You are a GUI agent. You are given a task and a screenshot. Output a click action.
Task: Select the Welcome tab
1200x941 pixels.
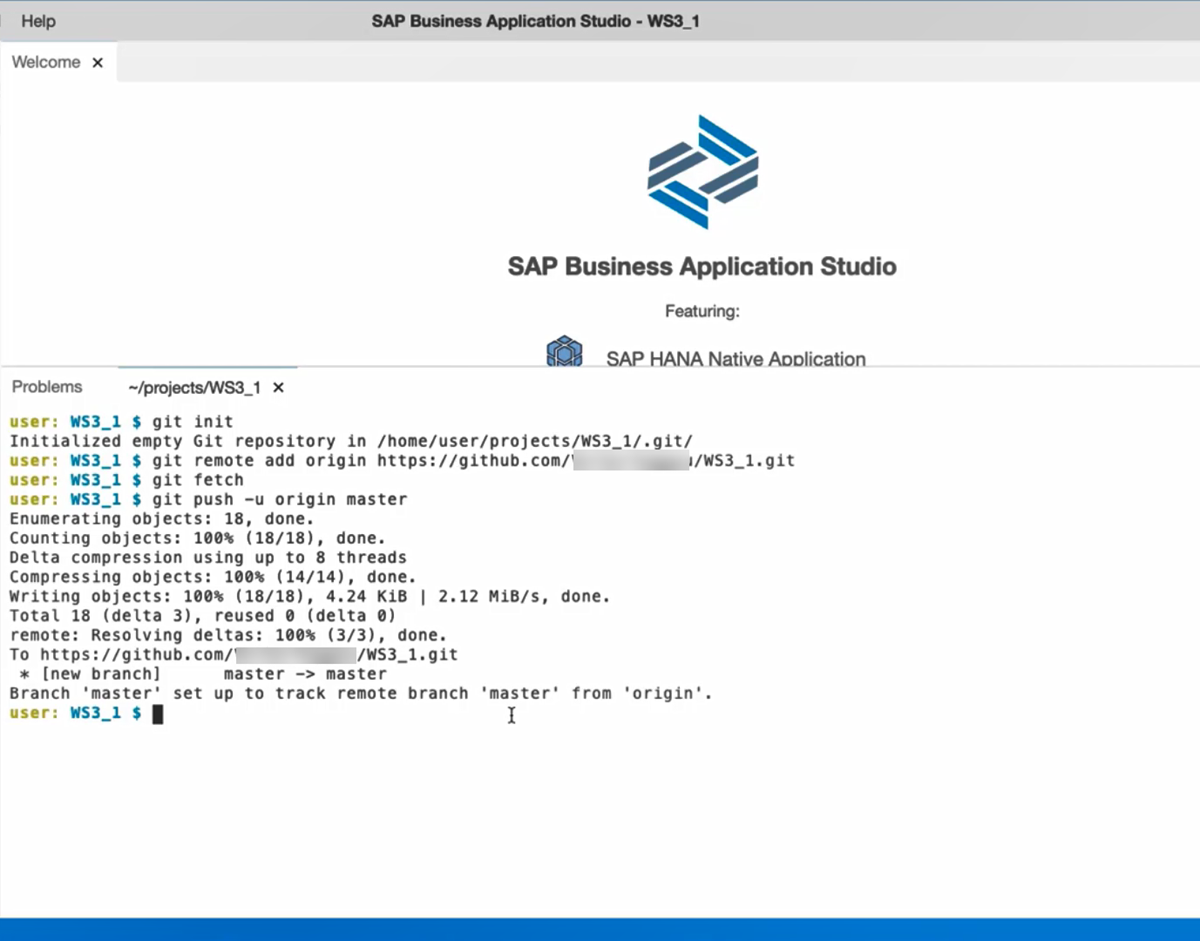tap(46, 62)
